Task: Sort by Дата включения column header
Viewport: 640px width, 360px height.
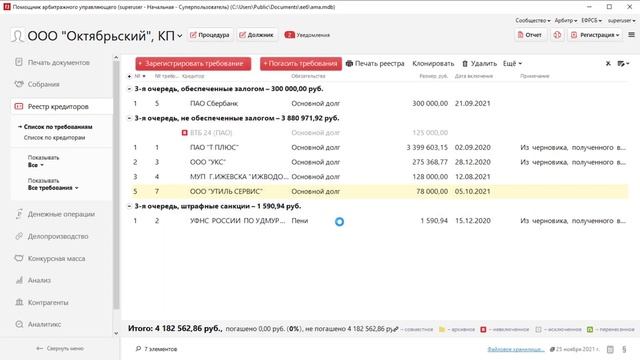Action: coord(474,76)
